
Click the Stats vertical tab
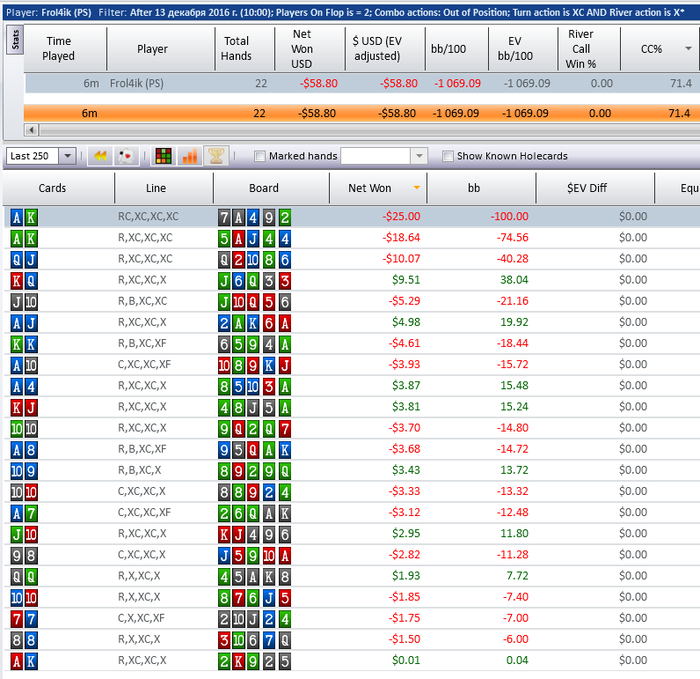(15, 40)
